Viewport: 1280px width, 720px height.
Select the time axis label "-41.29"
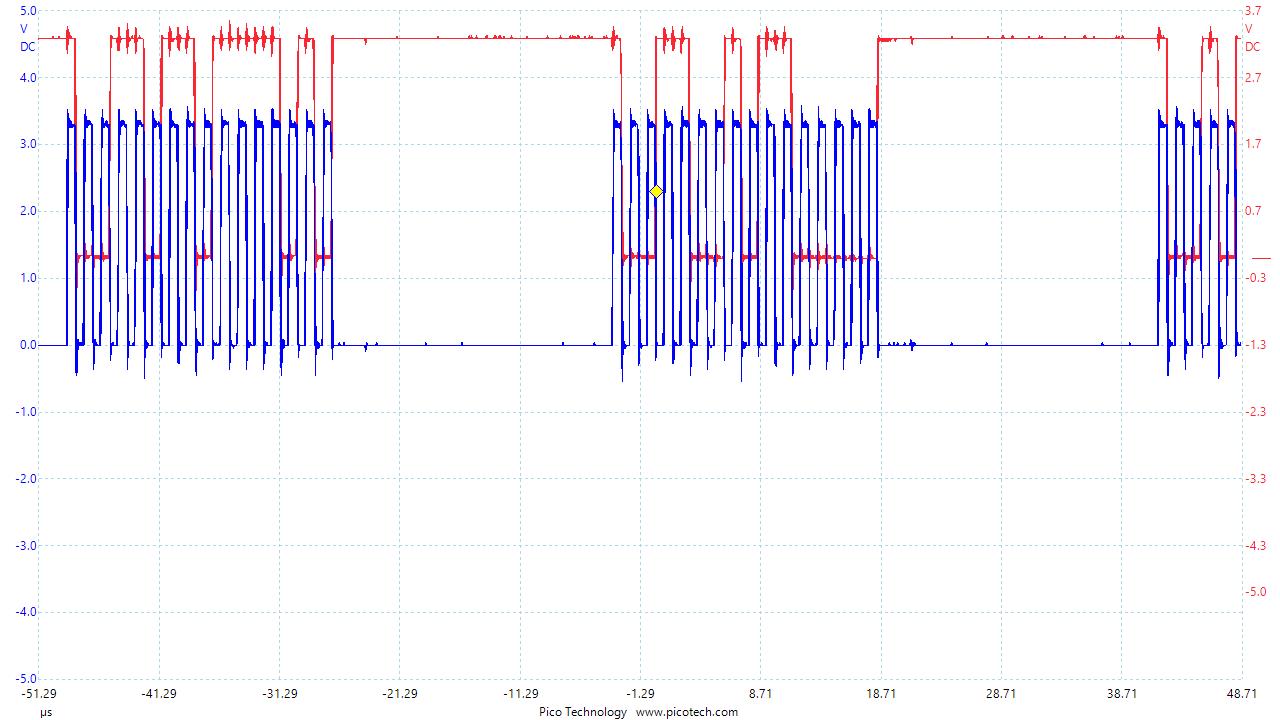(x=159, y=693)
